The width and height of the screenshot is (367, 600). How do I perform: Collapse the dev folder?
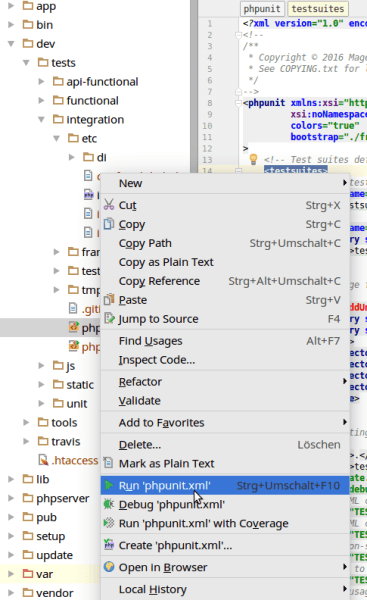(11, 44)
